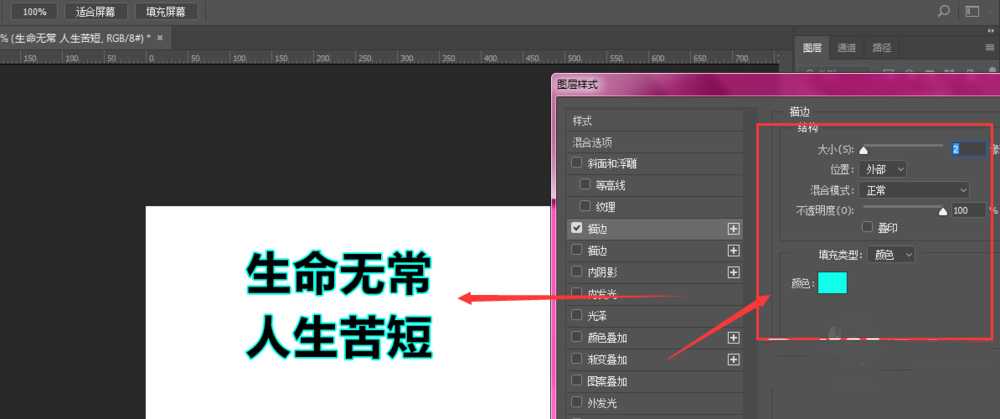The height and width of the screenshot is (419, 1000).
Task: Switch to the 路径 tab
Action: [881, 47]
